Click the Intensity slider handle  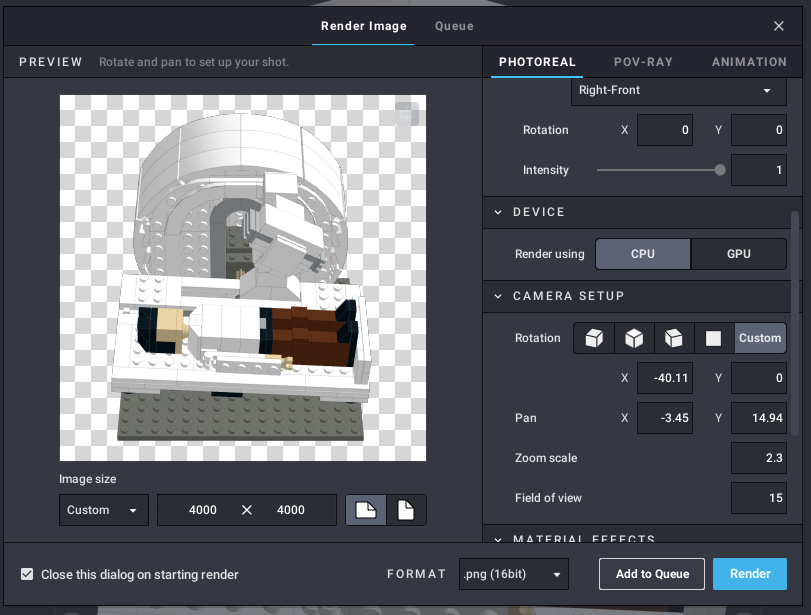click(x=720, y=170)
